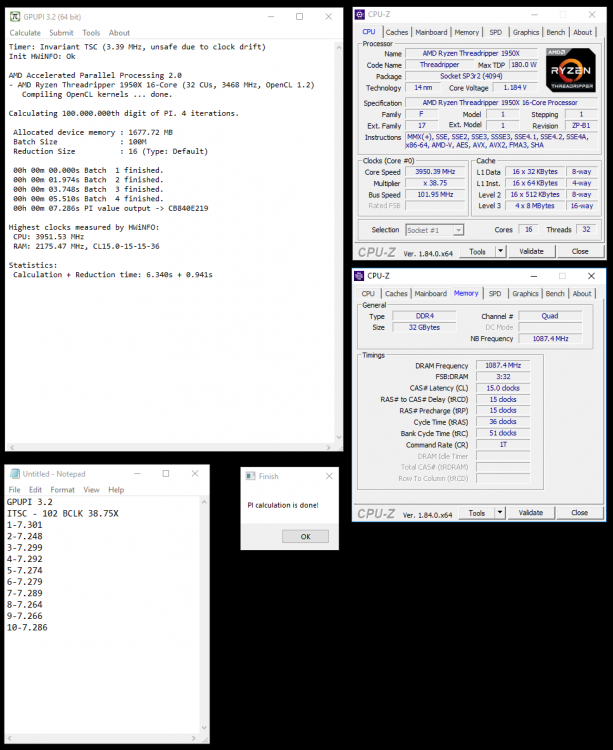
Task: Click the Ryzen Threadripper logo
Action: [x=570, y=70]
